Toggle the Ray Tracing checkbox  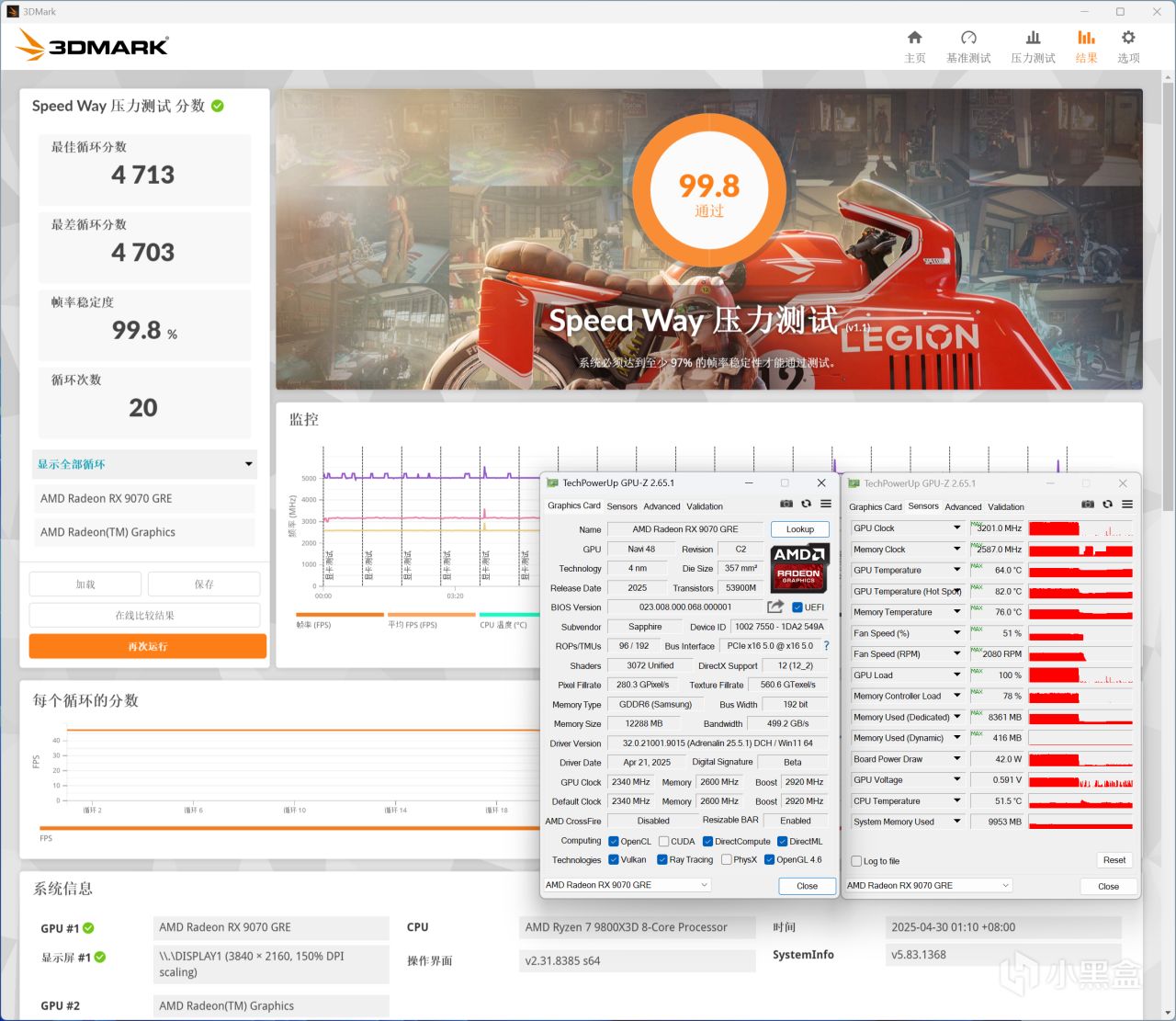662,860
